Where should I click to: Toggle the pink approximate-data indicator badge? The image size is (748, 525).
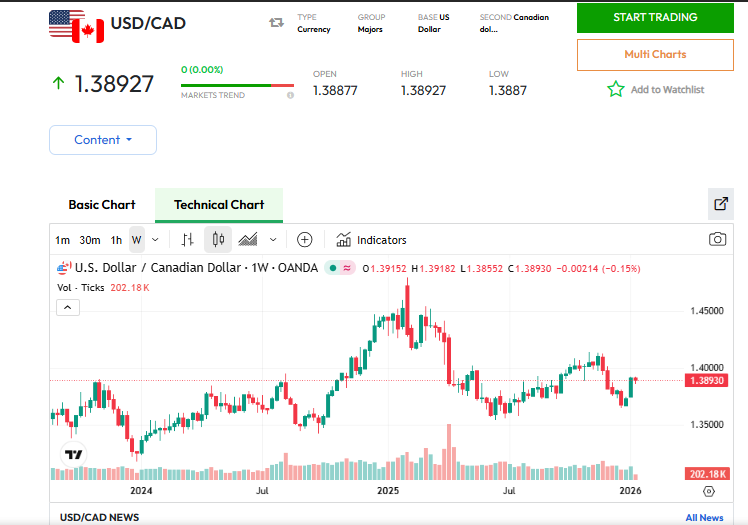(347, 268)
